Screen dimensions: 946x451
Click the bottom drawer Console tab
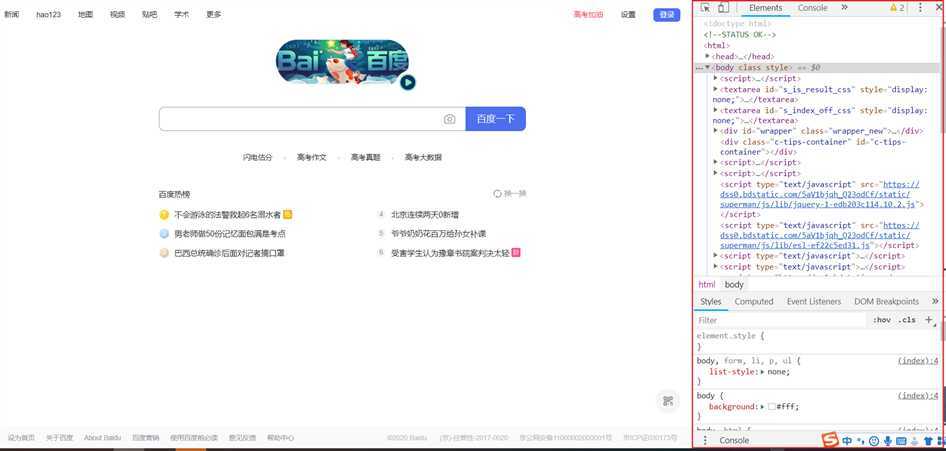(x=734, y=441)
